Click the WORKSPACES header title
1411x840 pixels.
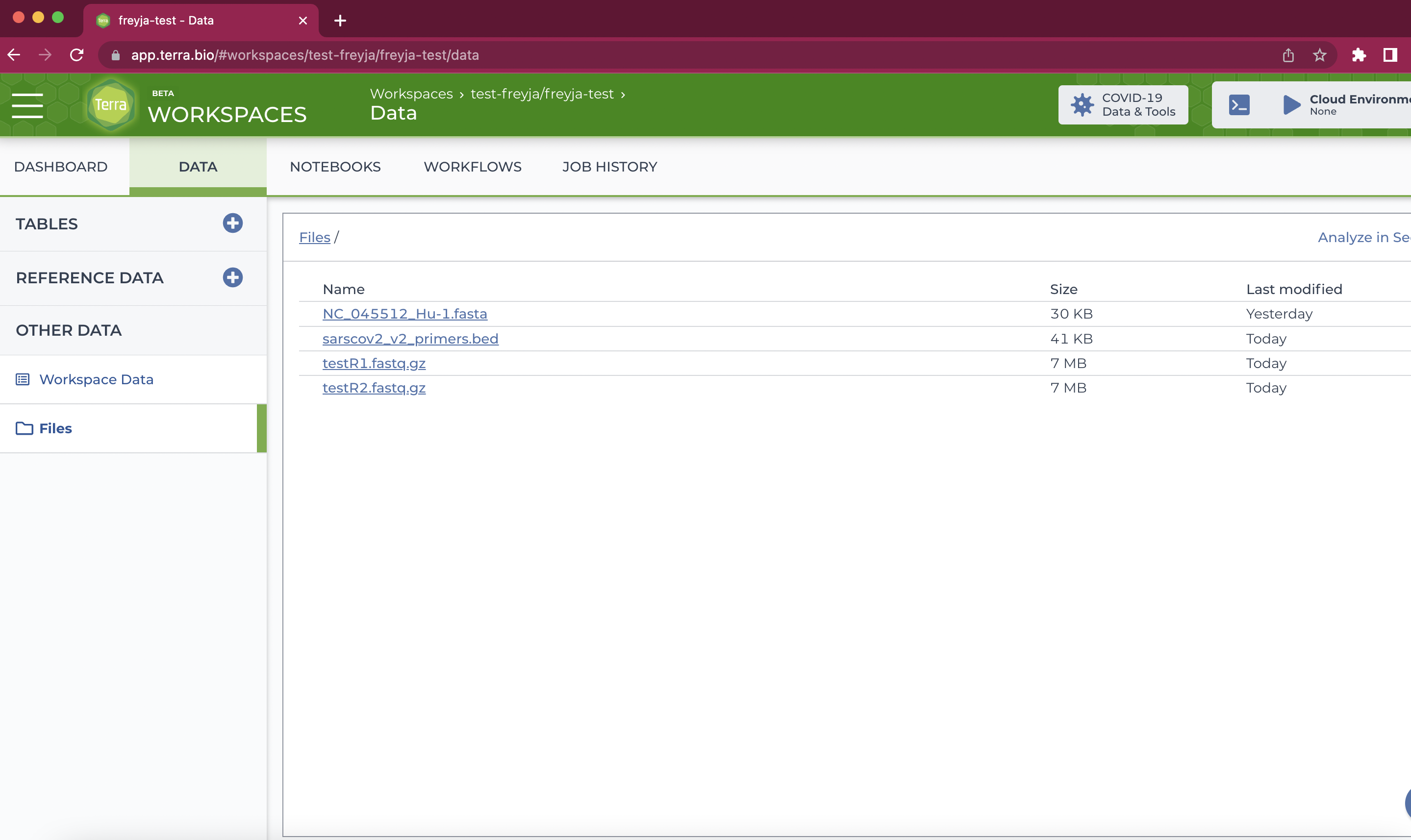pyautogui.click(x=227, y=114)
